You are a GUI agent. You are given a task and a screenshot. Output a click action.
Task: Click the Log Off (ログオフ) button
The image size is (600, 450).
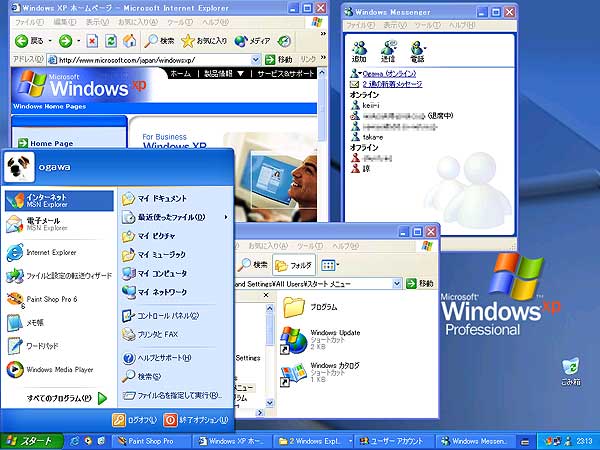pyautogui.click(x=135, y=420)
